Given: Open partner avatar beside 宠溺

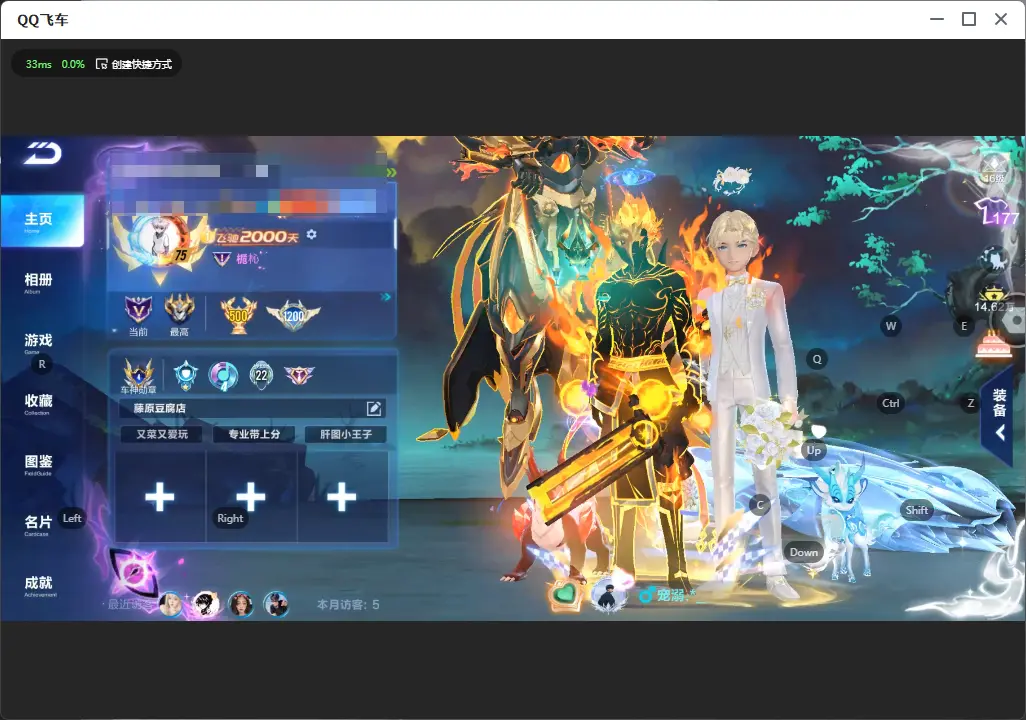Looking at the screenshot, I should 609,596.
